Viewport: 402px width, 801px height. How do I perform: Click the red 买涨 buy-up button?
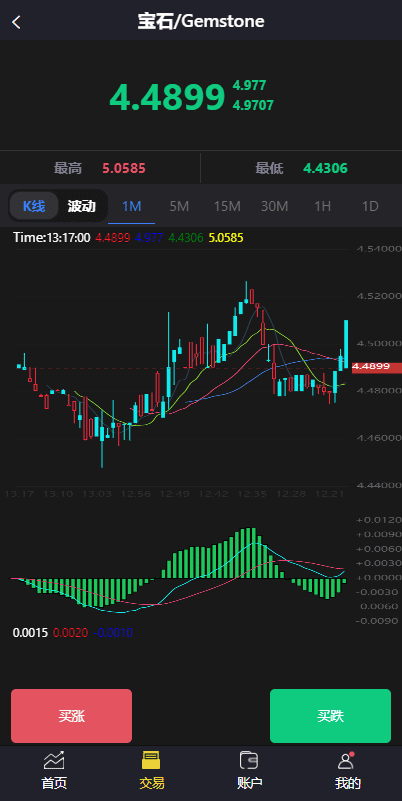point(72,716)
